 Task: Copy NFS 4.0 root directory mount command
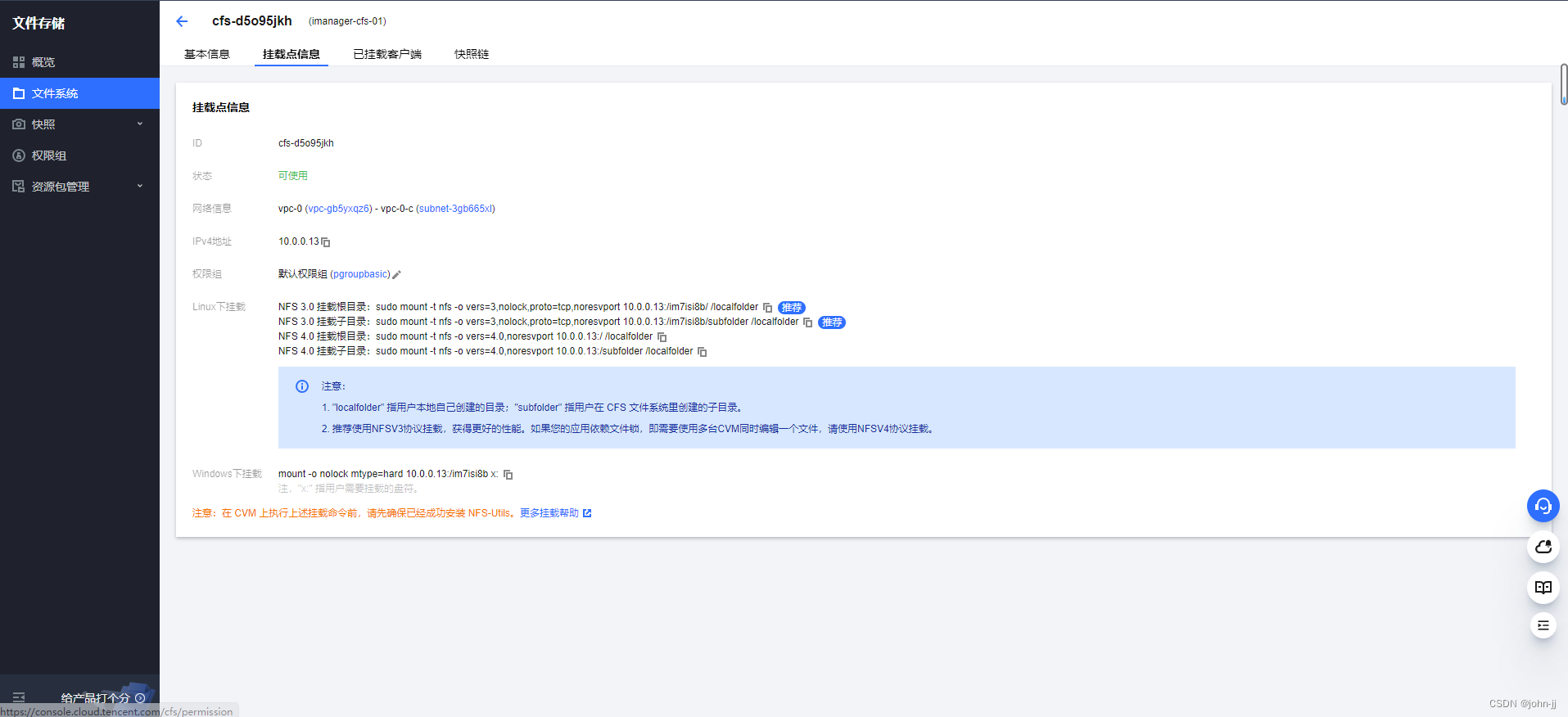[662, 337]
